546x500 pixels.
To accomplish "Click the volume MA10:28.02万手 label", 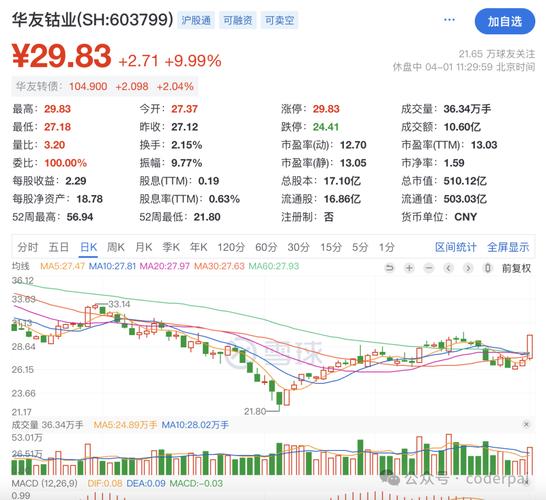I will point(195,425).
